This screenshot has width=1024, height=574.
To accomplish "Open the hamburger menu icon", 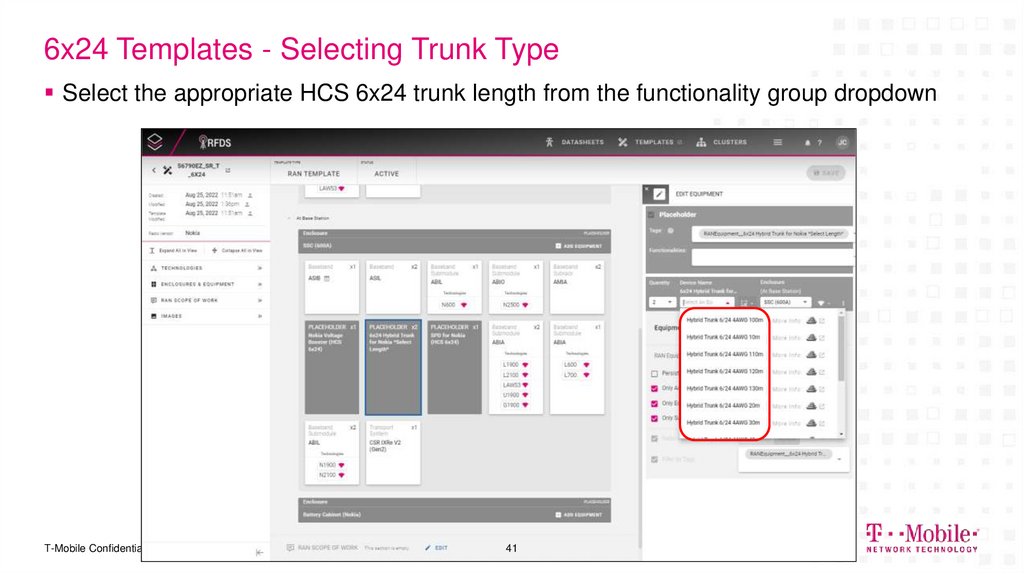I will point(777,142).
